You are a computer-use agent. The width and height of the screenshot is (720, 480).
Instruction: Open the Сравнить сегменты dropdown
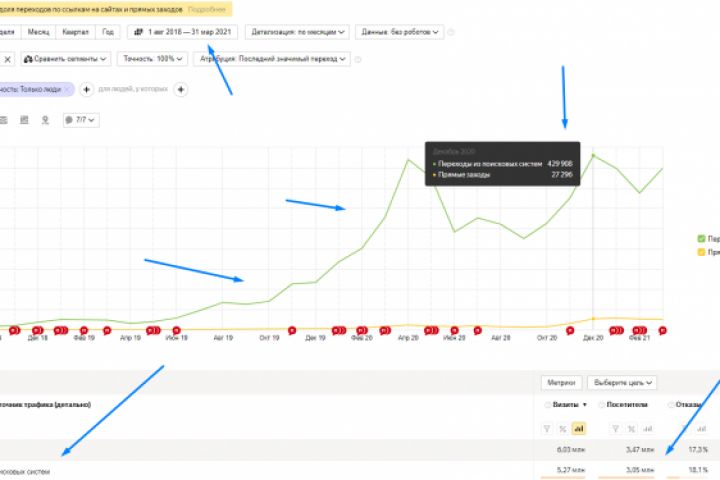65,59
